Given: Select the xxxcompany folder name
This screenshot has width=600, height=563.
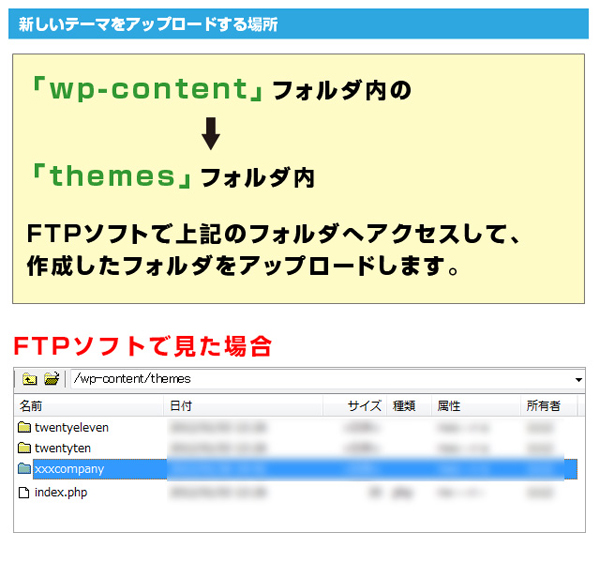Looking at the screenshot, I should (69, 469).
